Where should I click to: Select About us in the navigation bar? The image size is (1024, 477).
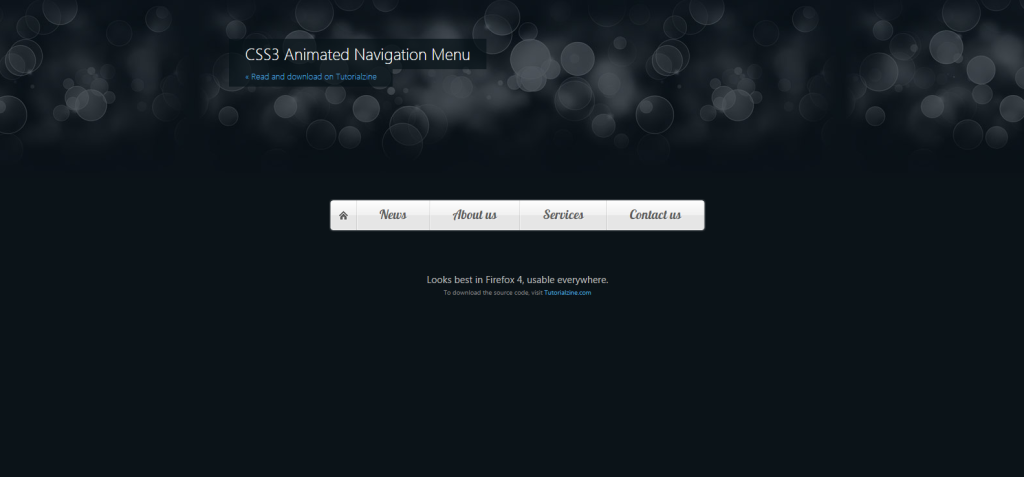[x=475, y=215]
